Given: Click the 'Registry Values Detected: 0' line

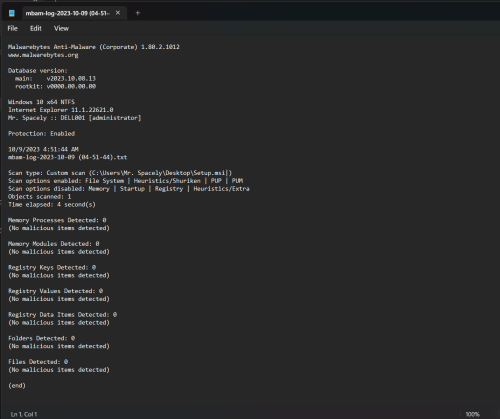Looking at the screenshot, I should (x=55, y=291).
